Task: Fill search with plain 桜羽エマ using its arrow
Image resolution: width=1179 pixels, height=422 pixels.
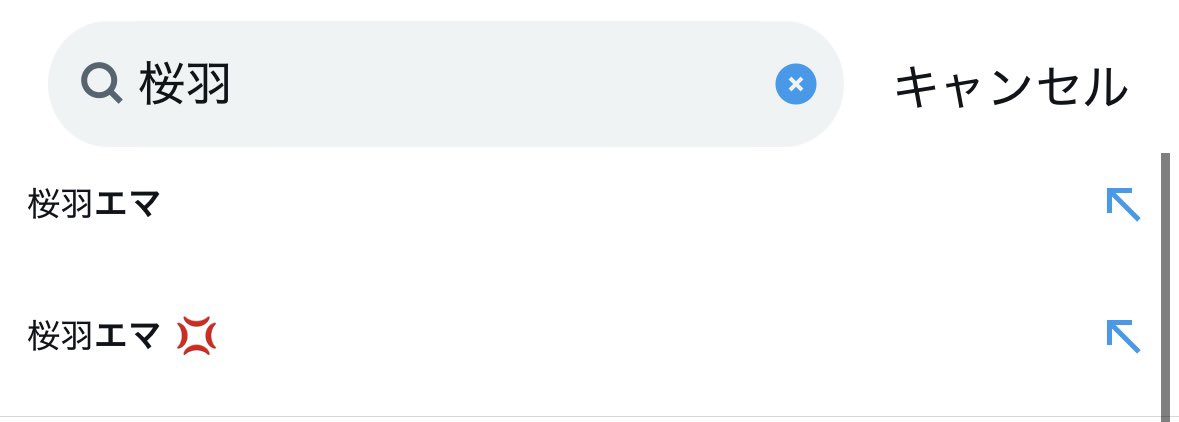Action: [1123, 203]
